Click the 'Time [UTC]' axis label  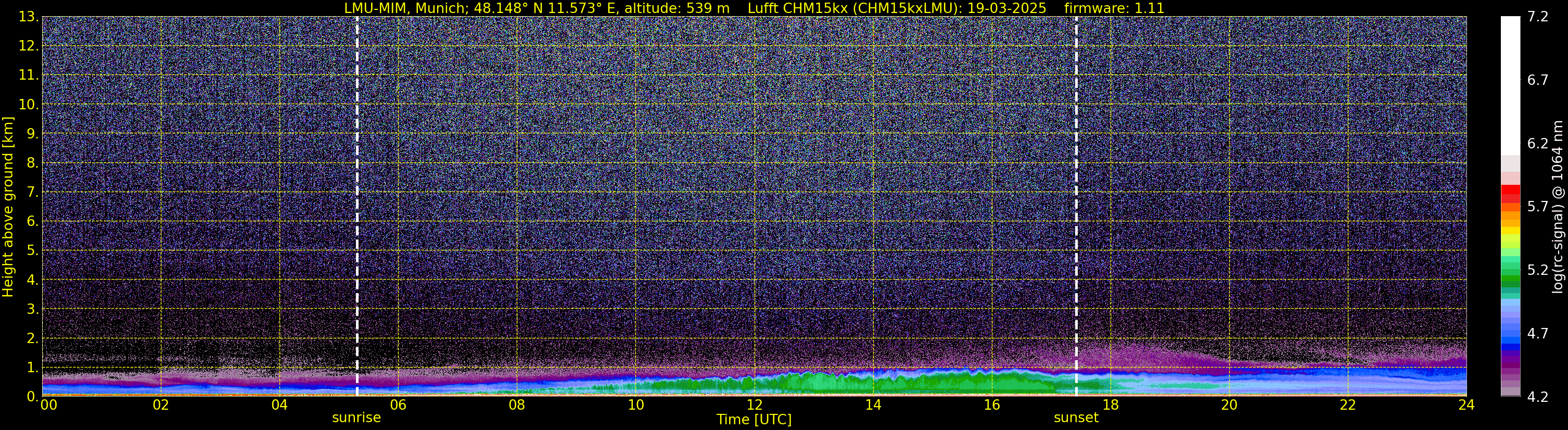click(754, 420)
